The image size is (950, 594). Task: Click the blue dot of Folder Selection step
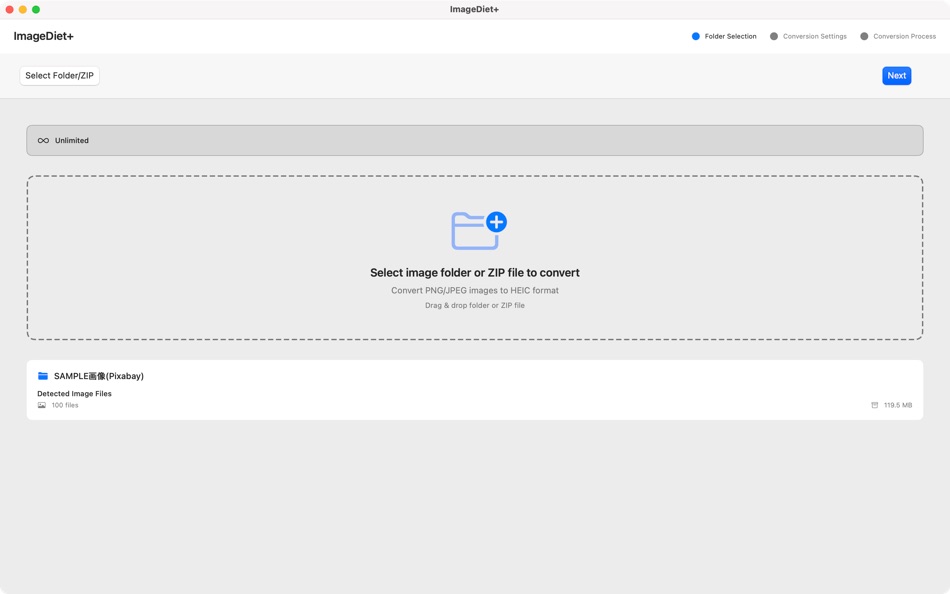click(696, 35)
